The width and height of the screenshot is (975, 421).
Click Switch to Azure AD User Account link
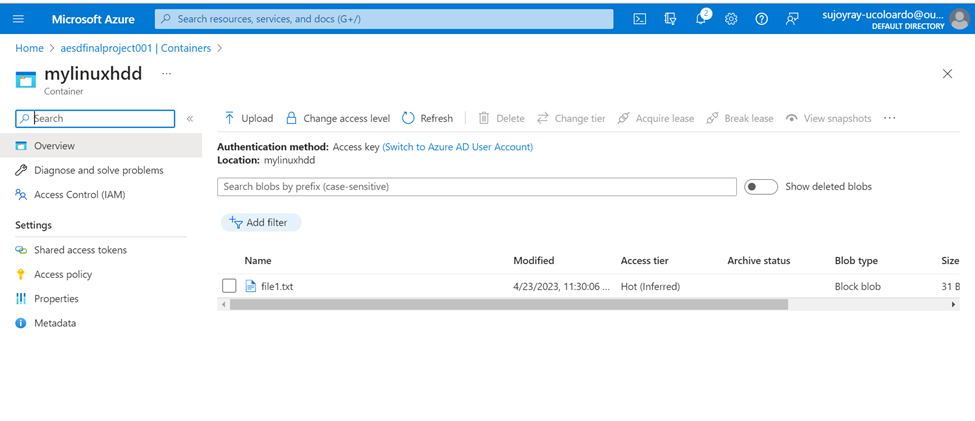[x=458, y=147]
